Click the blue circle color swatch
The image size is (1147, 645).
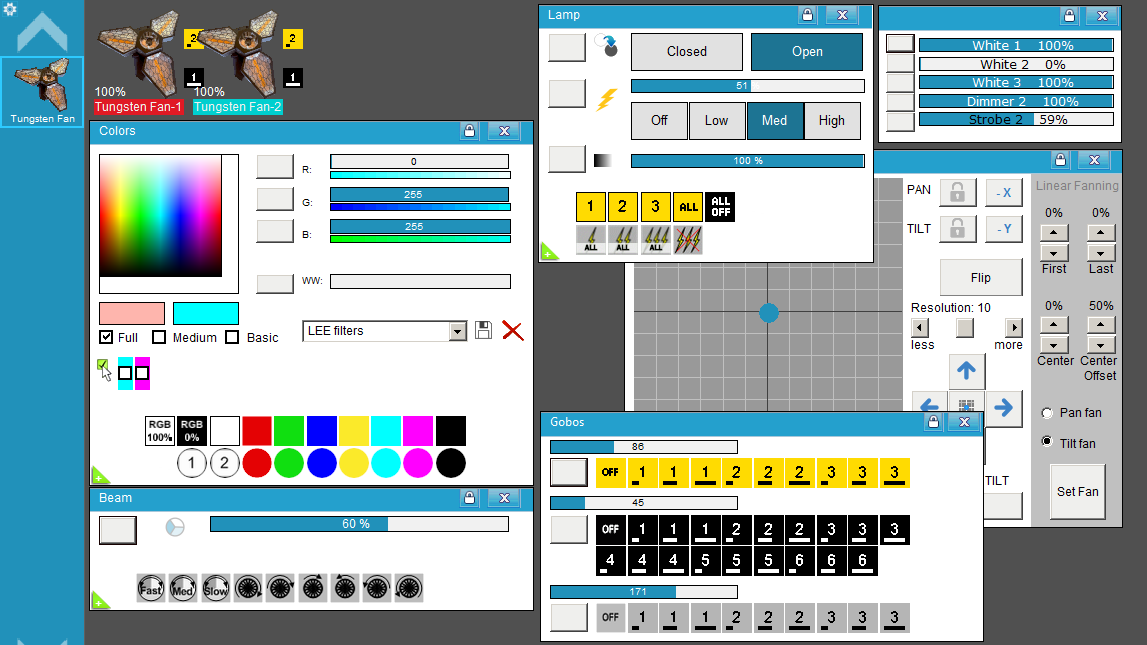click(321, 464)
